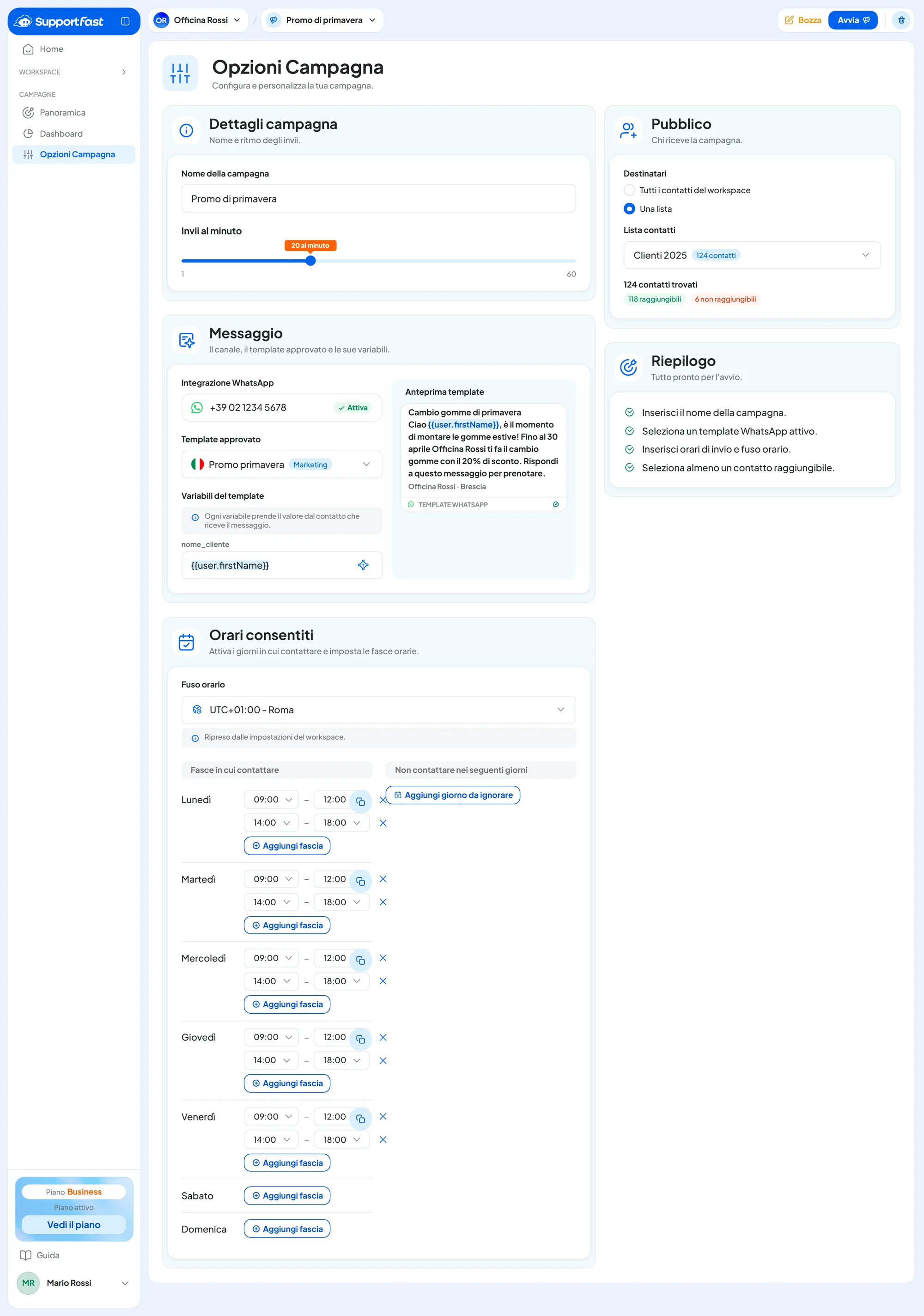Copy Martedì time slots icon

[x=360, y=881]
